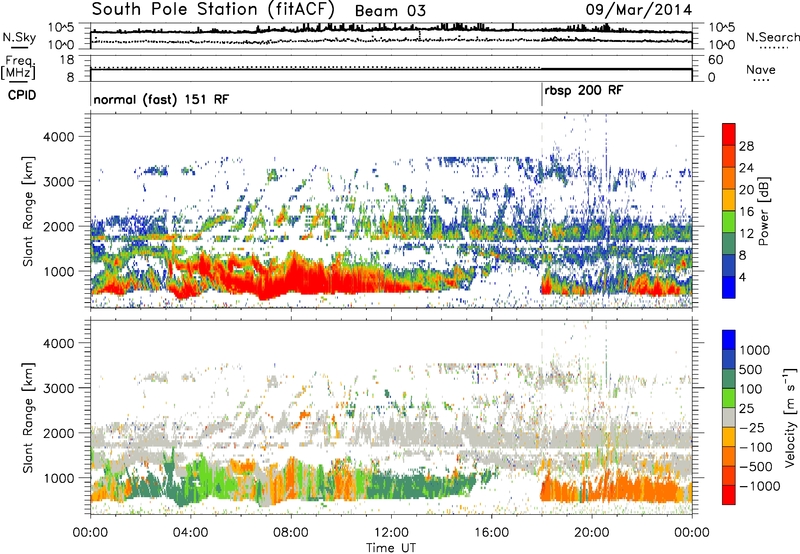Click the '28' power scale value
Viewport: 800px width, 554px height.
pos(746,146)
